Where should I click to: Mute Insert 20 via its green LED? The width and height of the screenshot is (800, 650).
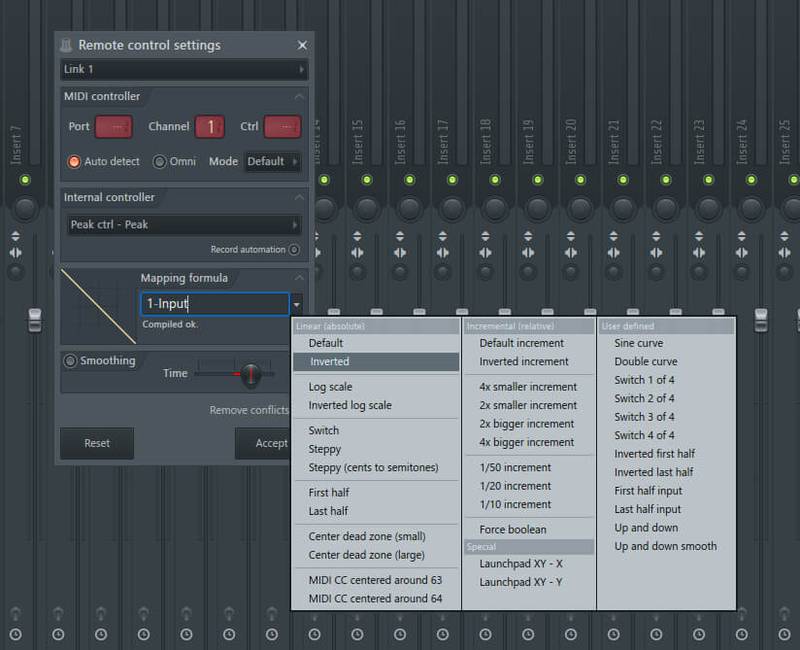(x=581, y=180)
